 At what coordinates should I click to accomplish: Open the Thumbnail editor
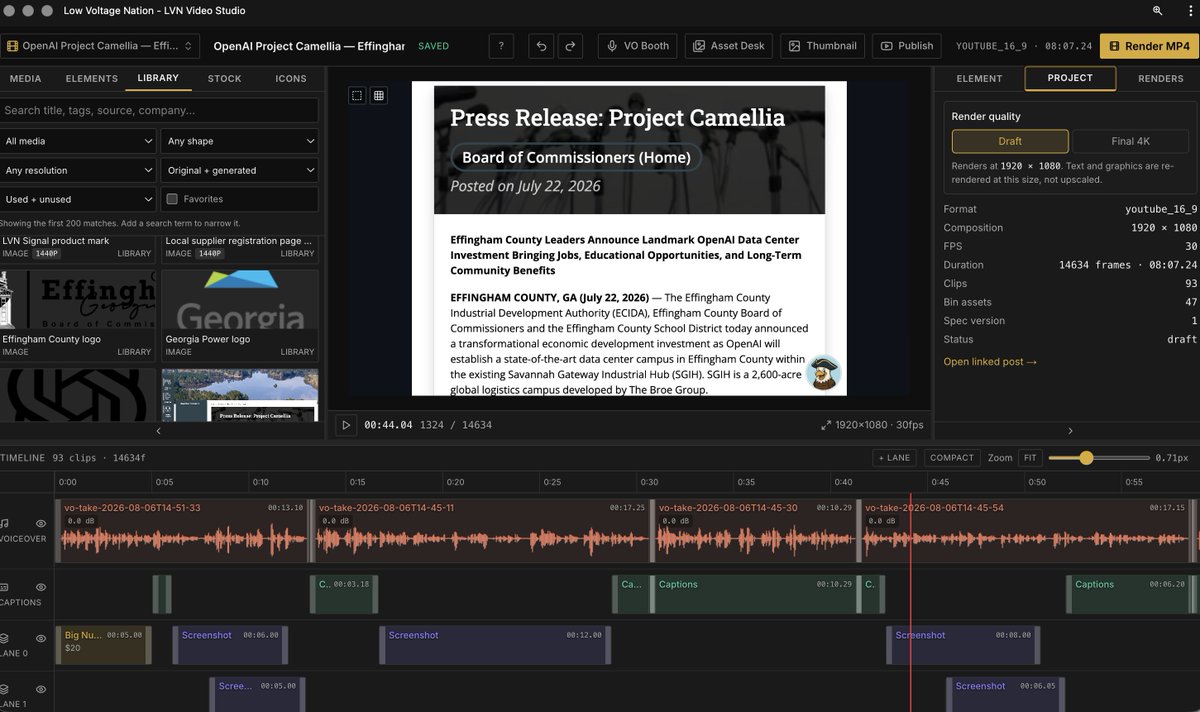pyautogui.click(x=822, y=46)
